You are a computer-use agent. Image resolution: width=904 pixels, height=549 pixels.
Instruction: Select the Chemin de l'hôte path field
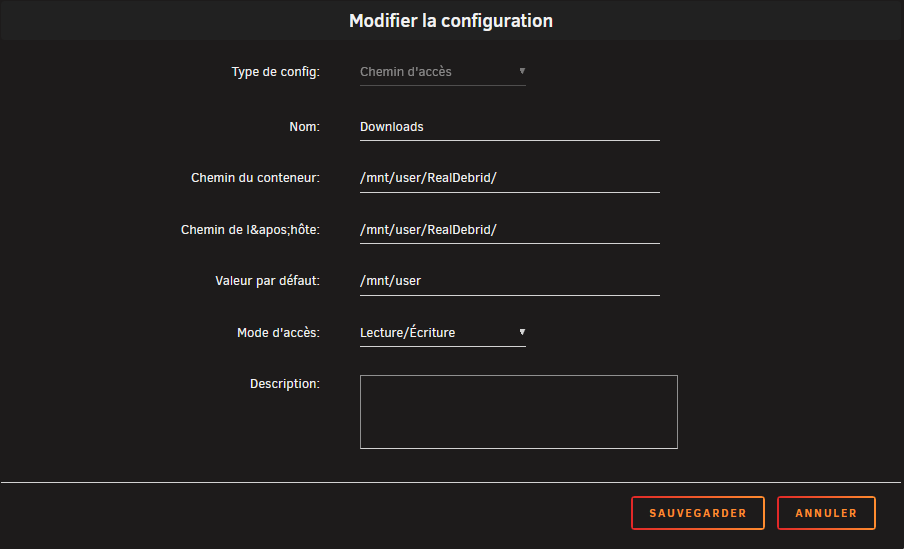tap(510, 230)
